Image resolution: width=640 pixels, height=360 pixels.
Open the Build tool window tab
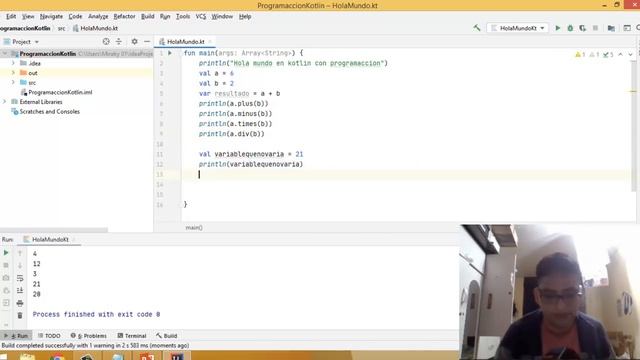click(167, 336)
